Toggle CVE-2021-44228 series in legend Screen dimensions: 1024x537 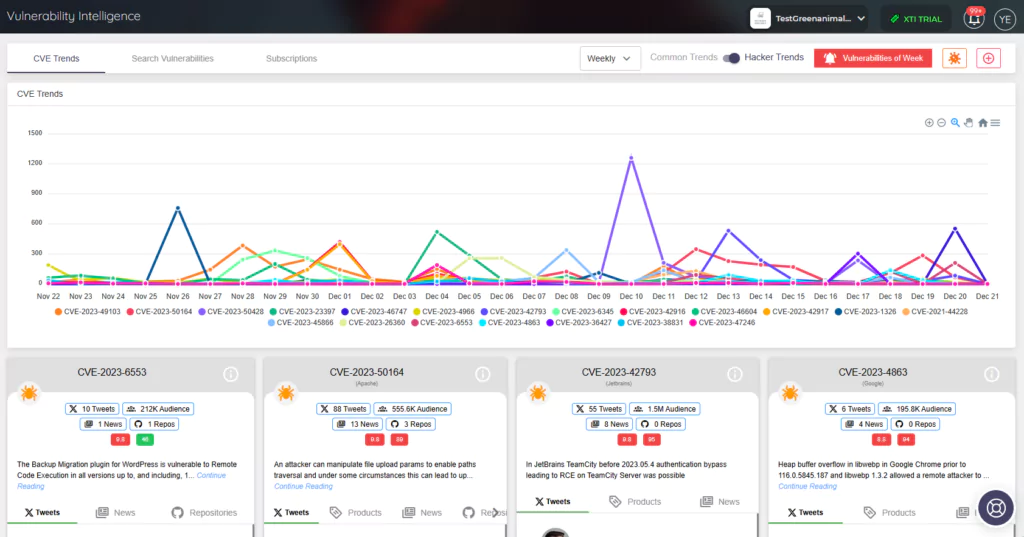(x=935, y=312)
